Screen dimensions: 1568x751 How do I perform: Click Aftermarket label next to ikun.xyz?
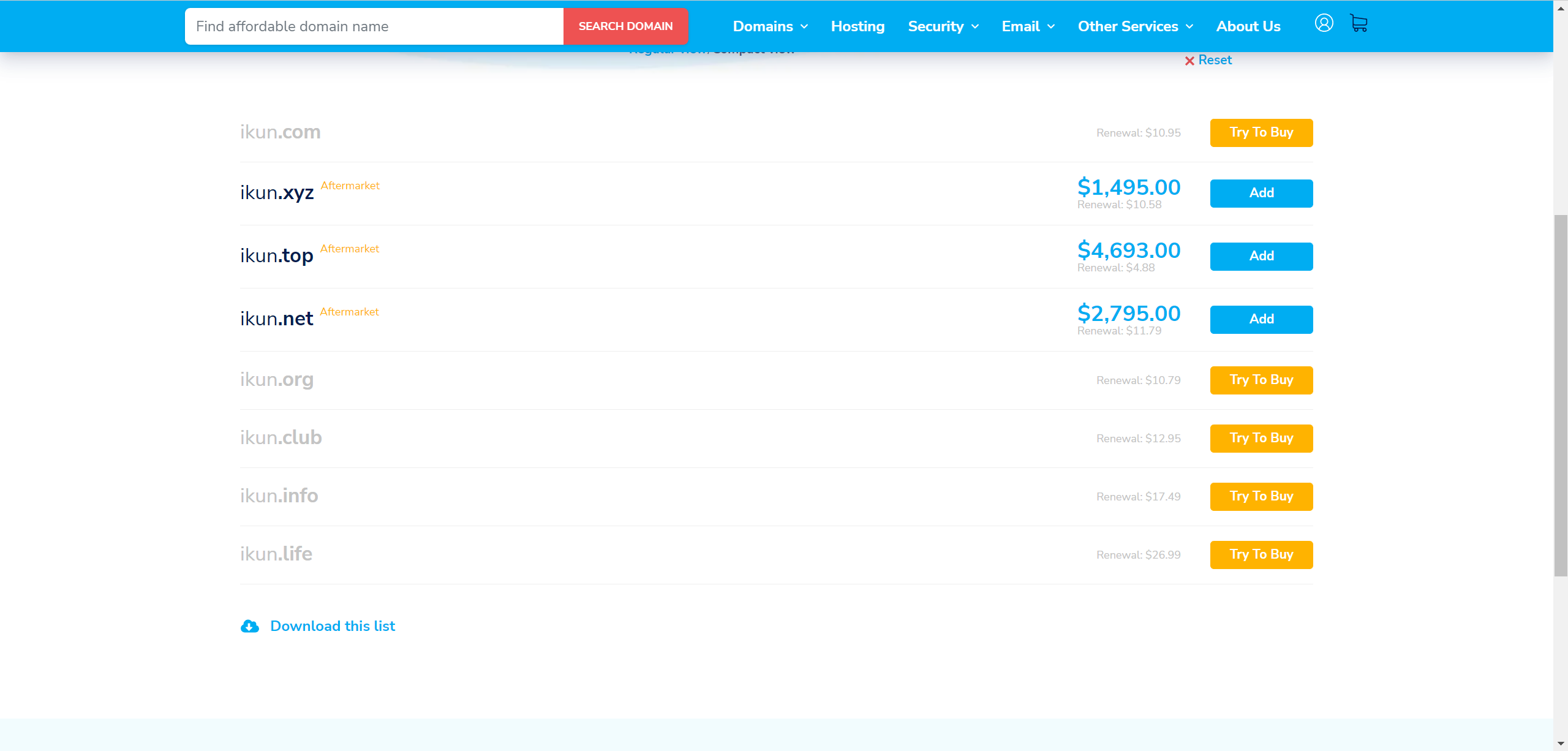350,186
